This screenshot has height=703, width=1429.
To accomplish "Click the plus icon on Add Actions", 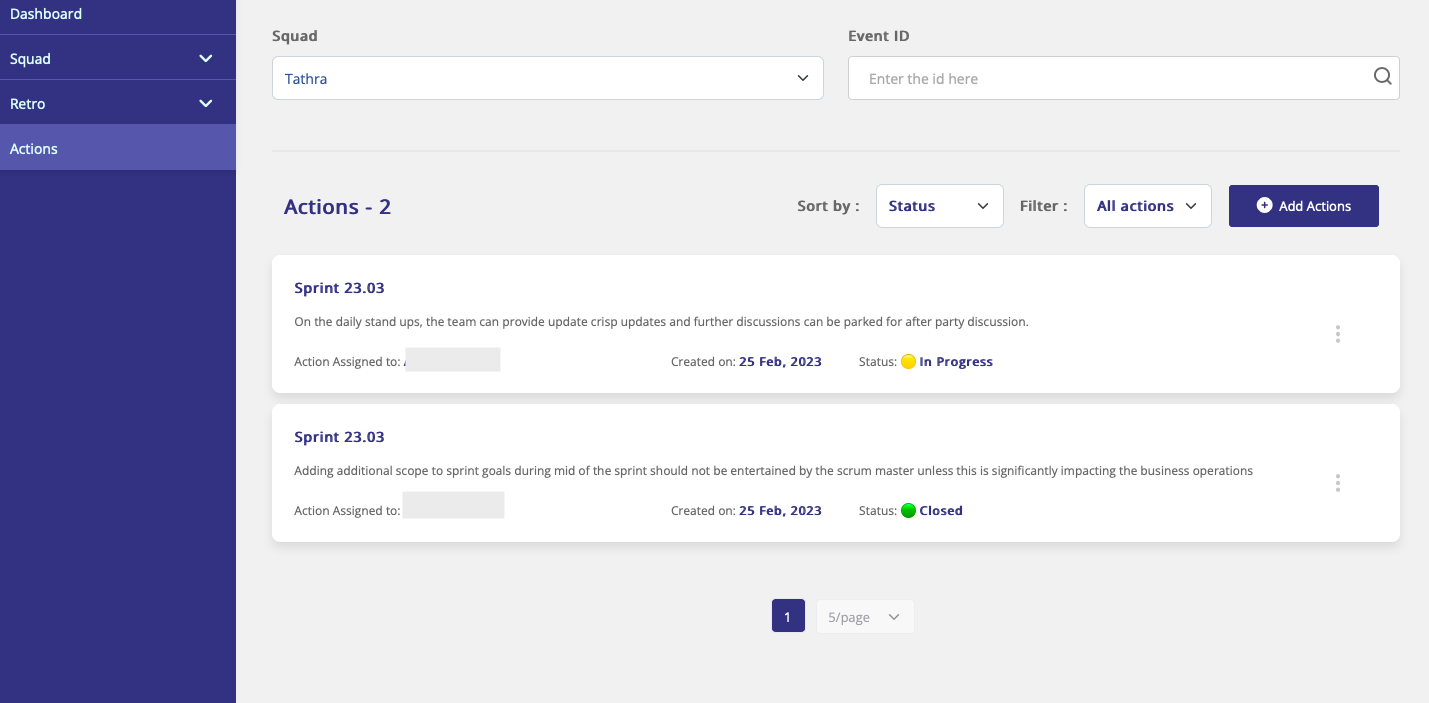I will pyautogui.click(x=1264, y=205).
